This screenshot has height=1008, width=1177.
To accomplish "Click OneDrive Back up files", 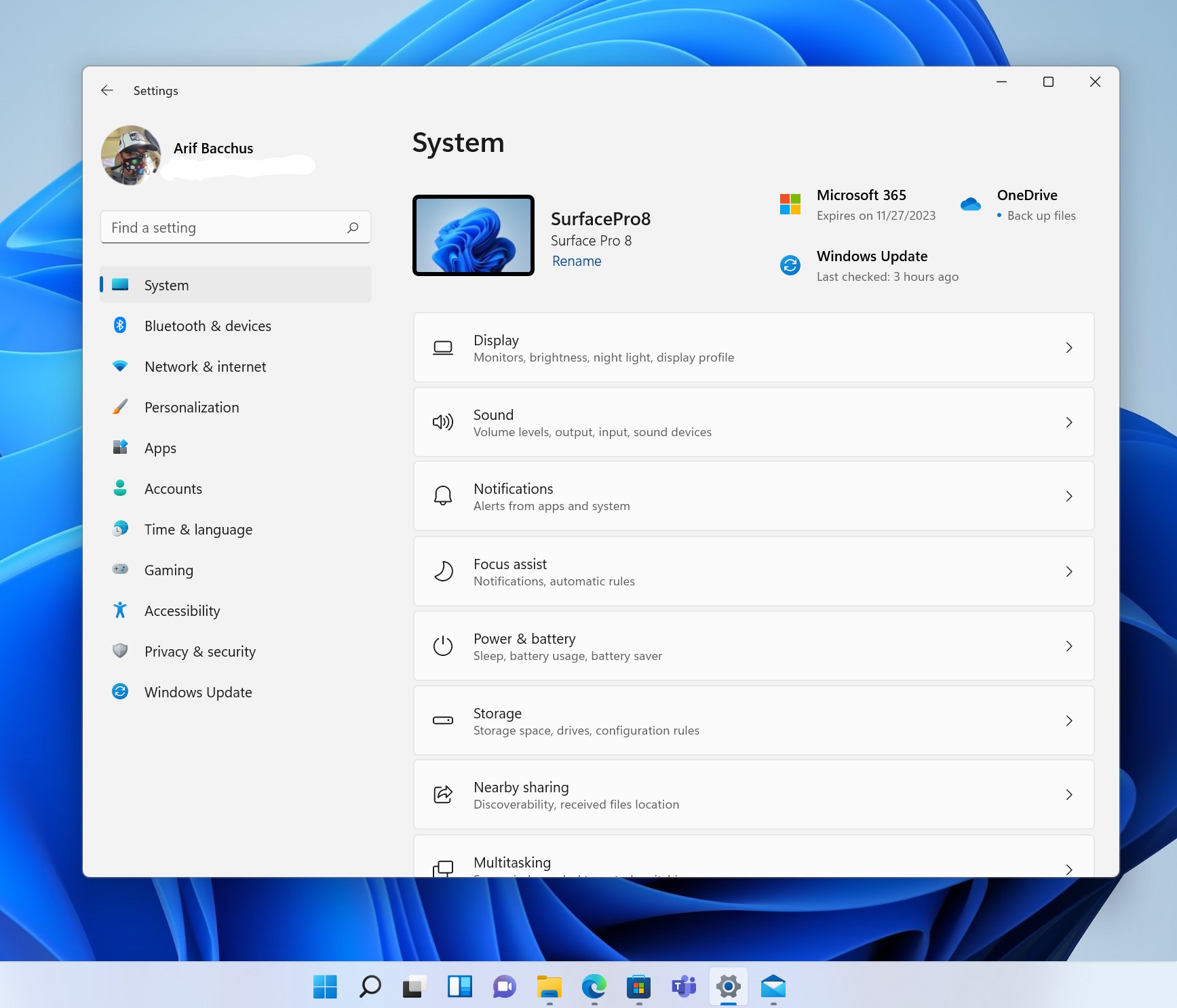I will point(1041,216).
